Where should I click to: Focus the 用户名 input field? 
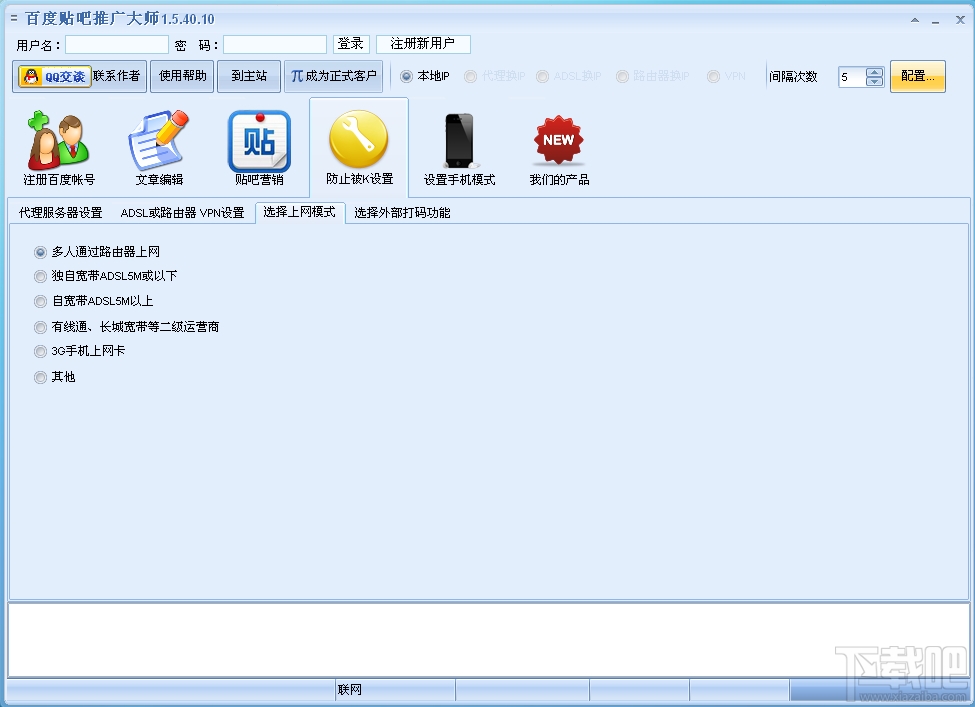point(117,45)
